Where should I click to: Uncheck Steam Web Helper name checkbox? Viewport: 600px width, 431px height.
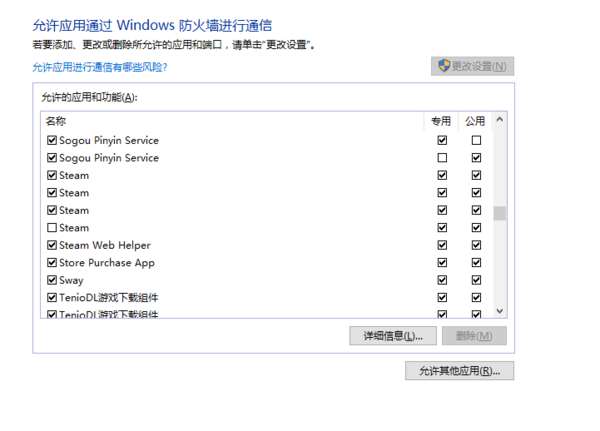coord(52,245)
